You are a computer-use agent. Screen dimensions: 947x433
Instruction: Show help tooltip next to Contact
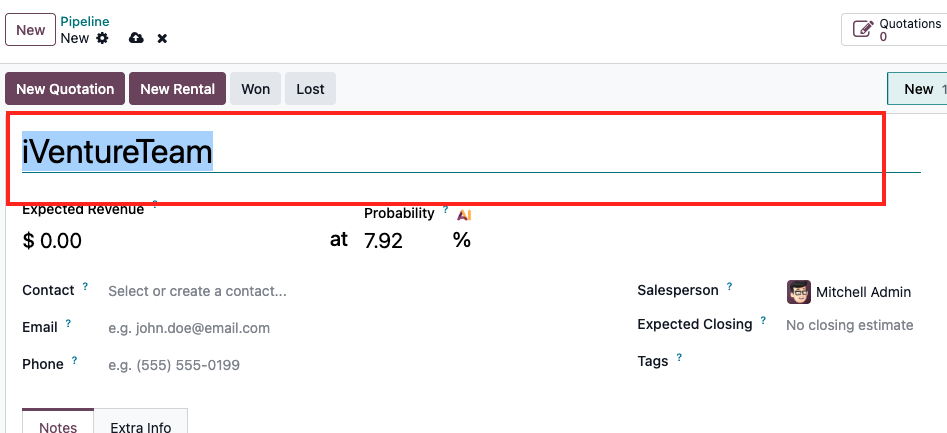(85, 286)
